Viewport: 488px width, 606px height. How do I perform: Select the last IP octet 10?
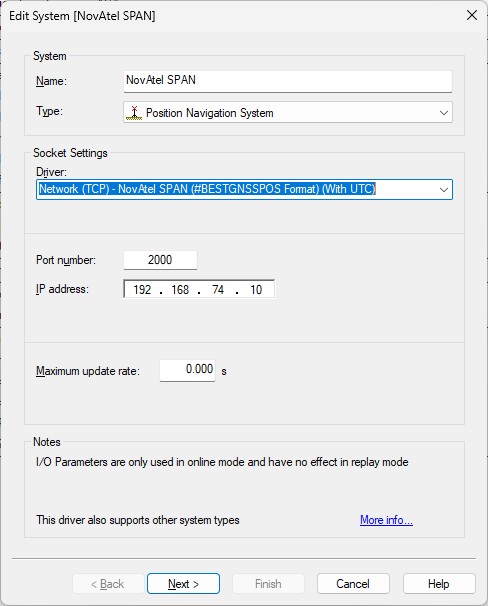click(x=256, y=289)
